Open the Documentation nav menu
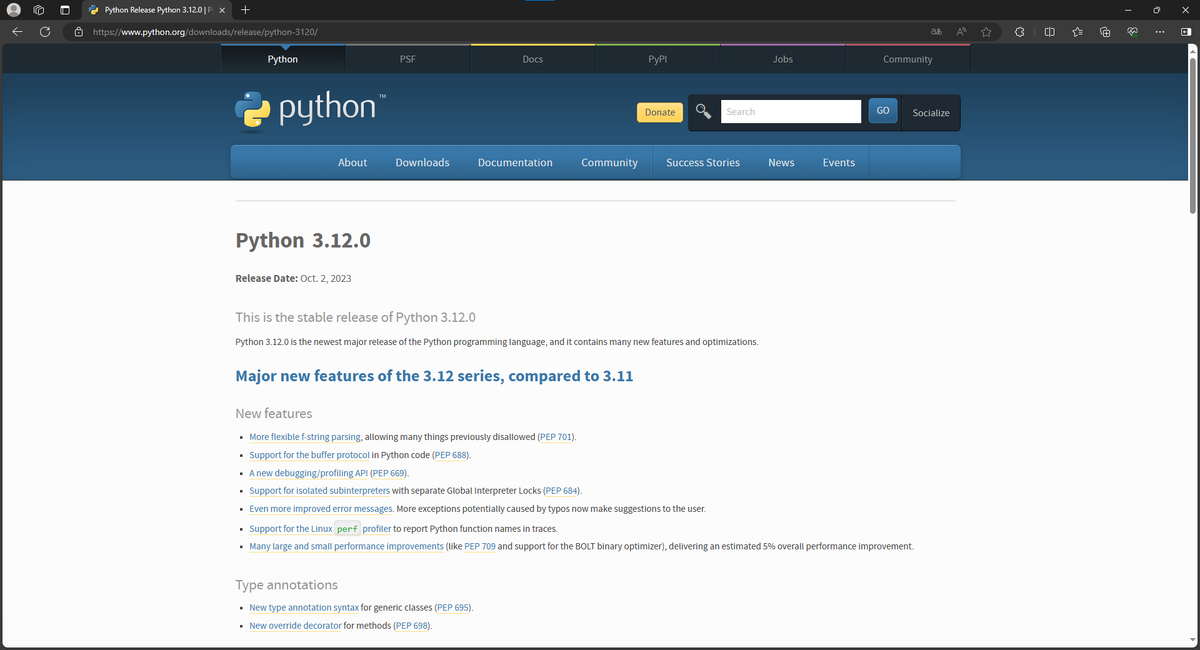The image size is (1200, 650). coord(515,162)
